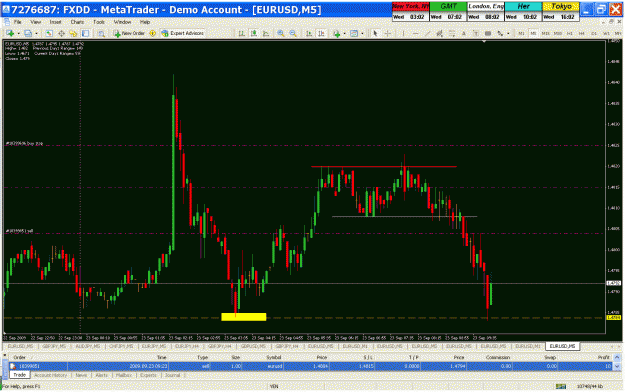Screen dimensions: 625x392
Task: Toggle the Navigator panel icon
Action: [x=73, y=33]
